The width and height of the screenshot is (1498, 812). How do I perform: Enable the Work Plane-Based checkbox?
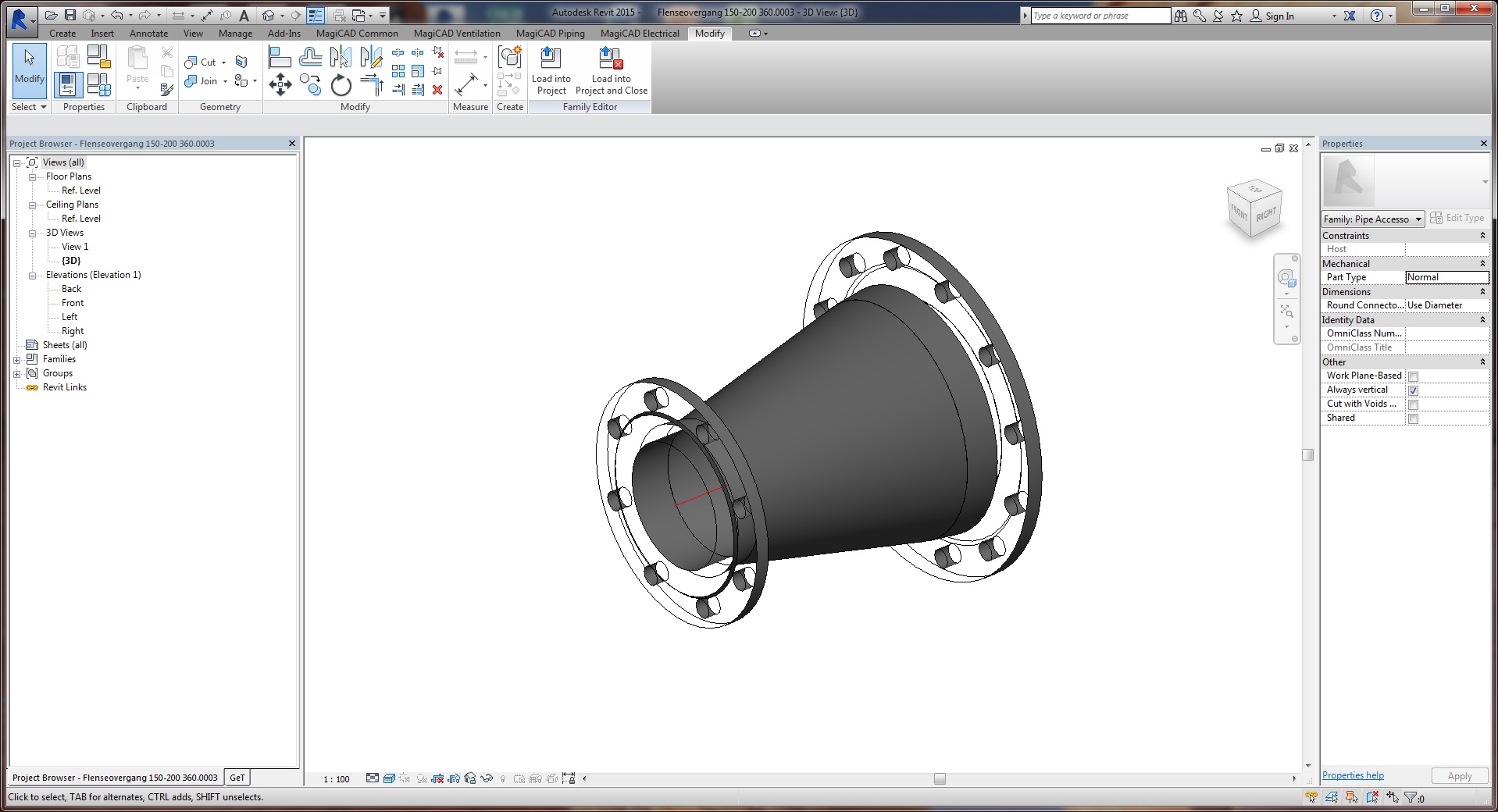point(1413,376)
